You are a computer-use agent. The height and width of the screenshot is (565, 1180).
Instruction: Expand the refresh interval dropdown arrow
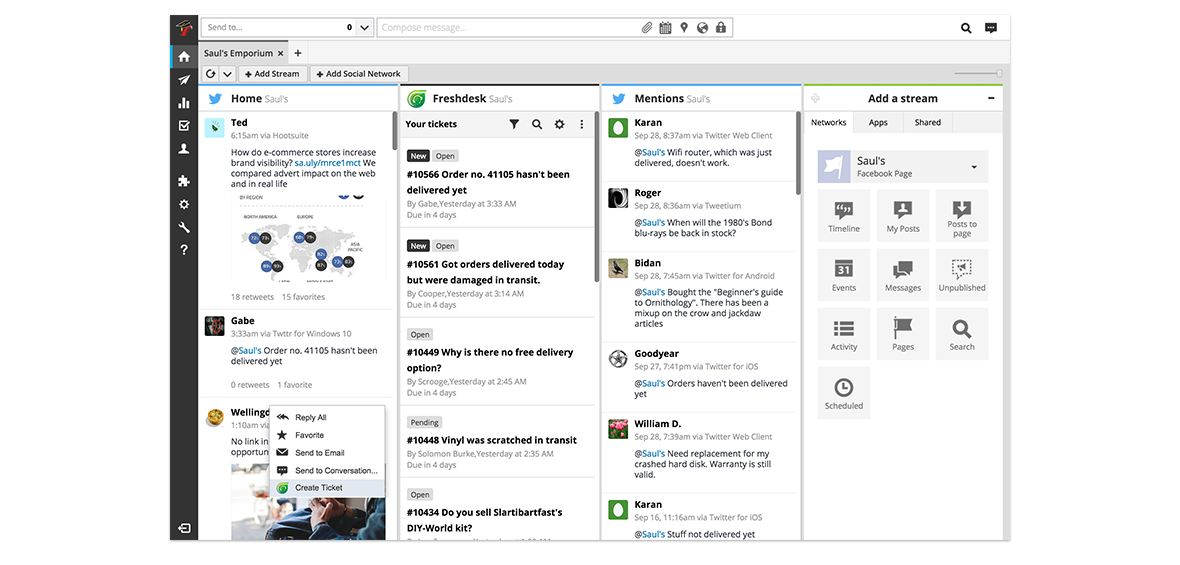point(227,74)
